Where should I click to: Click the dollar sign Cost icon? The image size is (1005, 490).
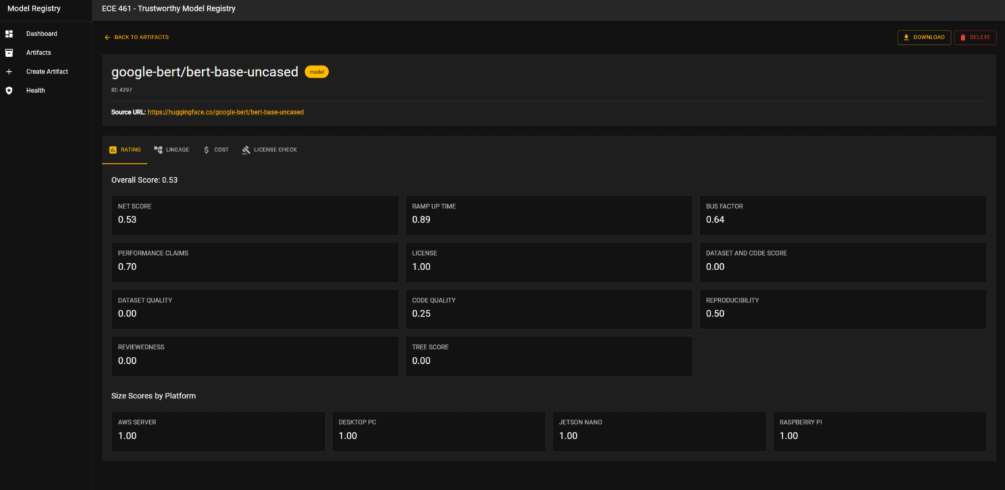click(206, 149)
